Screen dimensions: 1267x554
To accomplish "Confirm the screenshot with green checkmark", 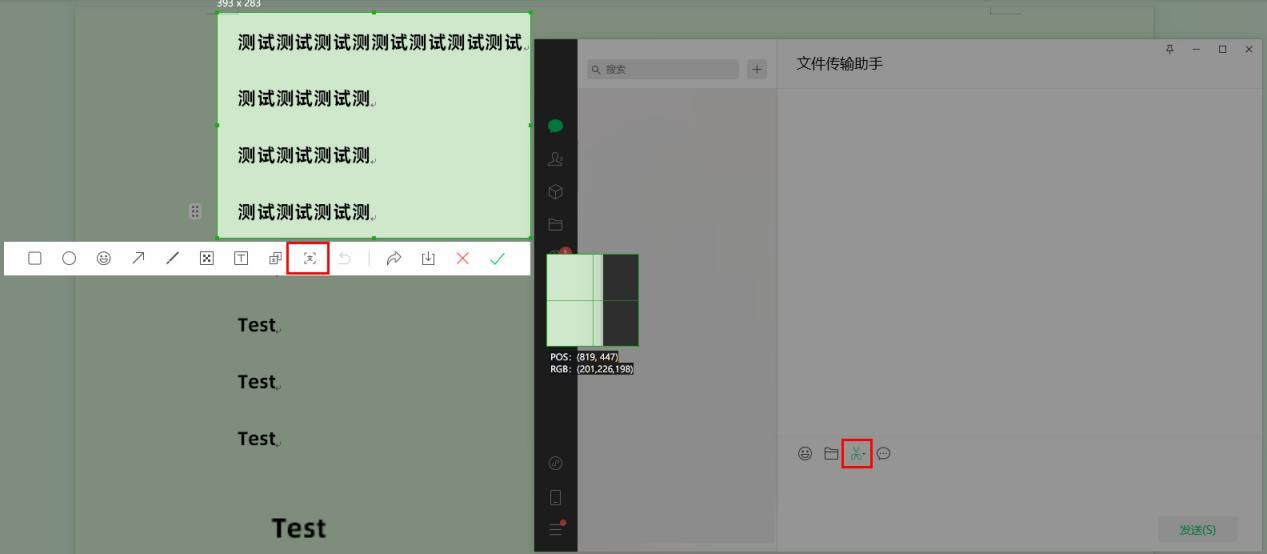I will 497,258.
